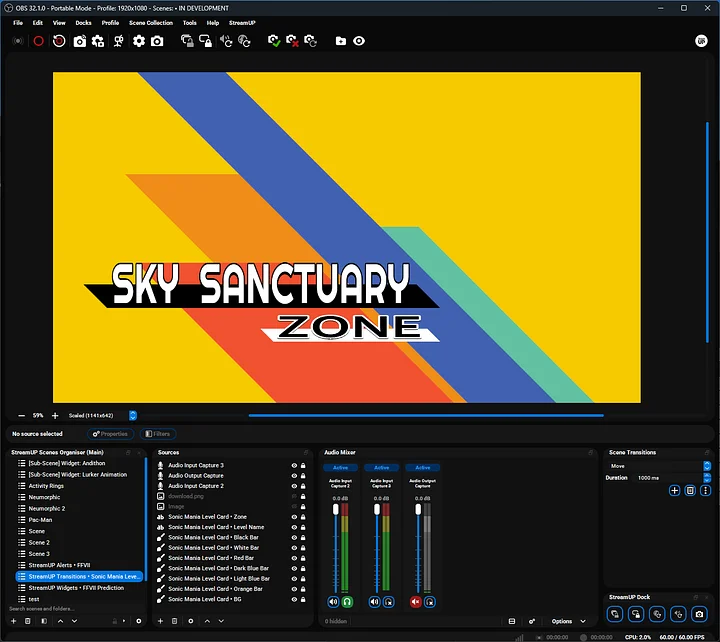Delete the selected source with trash icon
The image size is (720, 642).
pyautogui.click(x=174, y=621)
